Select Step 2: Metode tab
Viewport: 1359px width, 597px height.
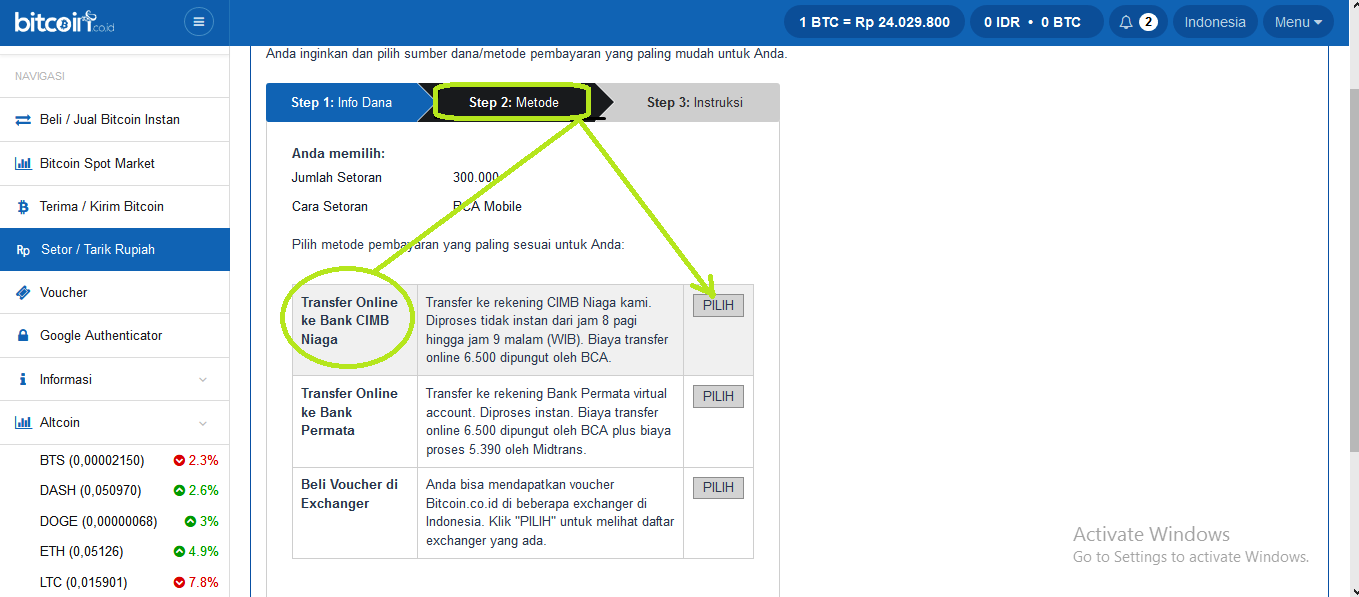(x=514, y=102)
